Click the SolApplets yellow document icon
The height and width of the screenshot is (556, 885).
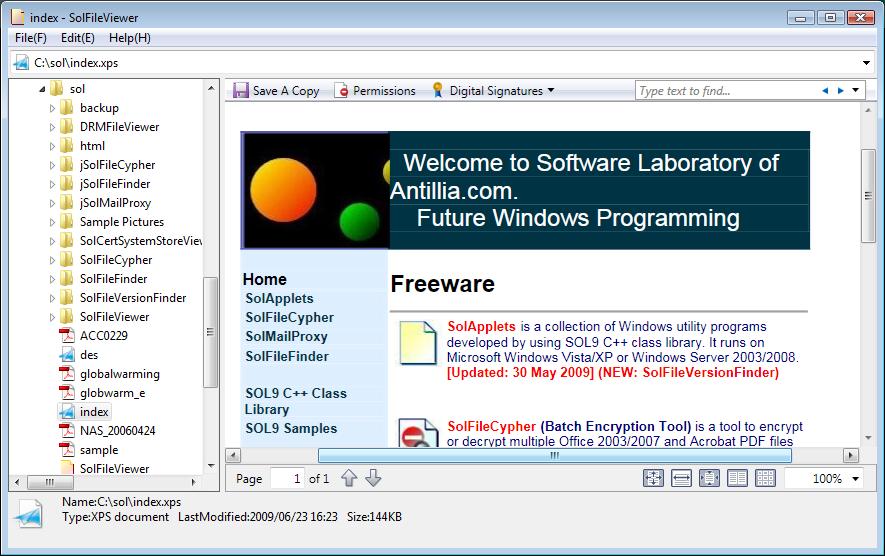tap(418, 343)
